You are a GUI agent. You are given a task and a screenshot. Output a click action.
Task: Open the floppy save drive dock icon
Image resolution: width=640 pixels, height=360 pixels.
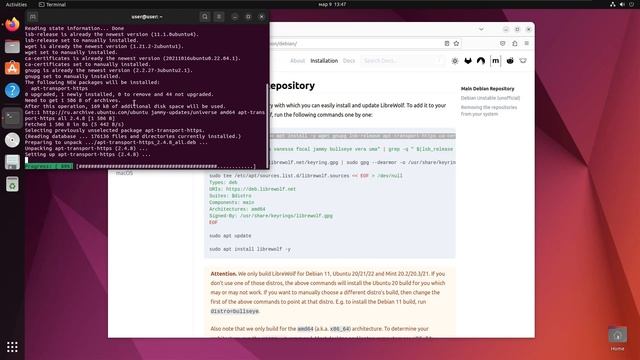click(12, 162)
